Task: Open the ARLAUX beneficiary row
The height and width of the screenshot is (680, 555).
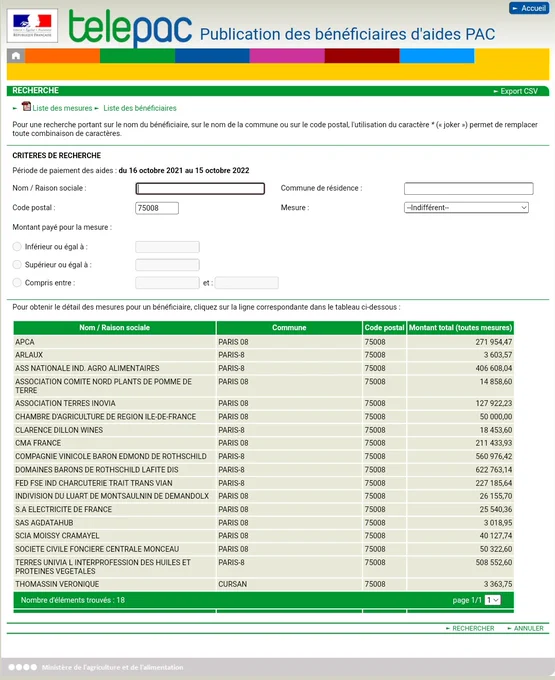Action: (x=264, y=355)
